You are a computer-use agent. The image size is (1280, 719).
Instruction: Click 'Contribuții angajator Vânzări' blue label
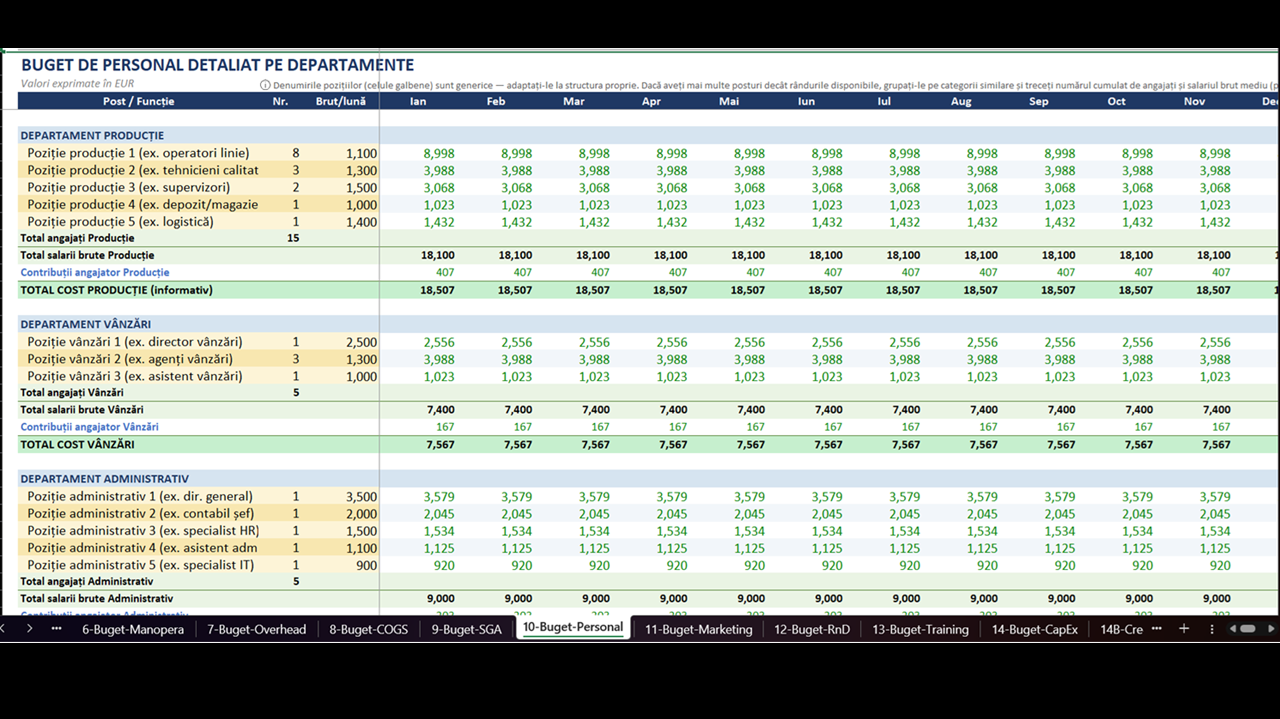[x=89, y=427]
